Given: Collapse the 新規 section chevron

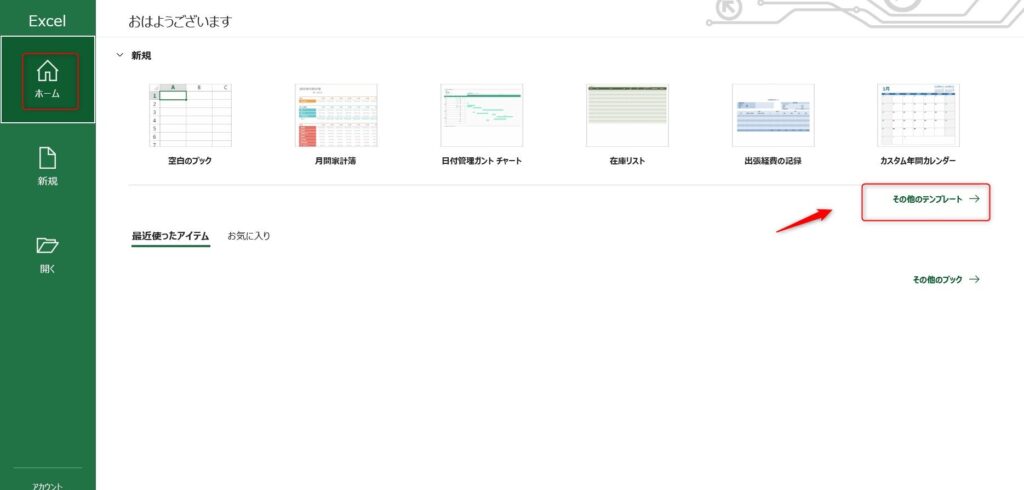Looking at the screenshot, I should point(120,56).
